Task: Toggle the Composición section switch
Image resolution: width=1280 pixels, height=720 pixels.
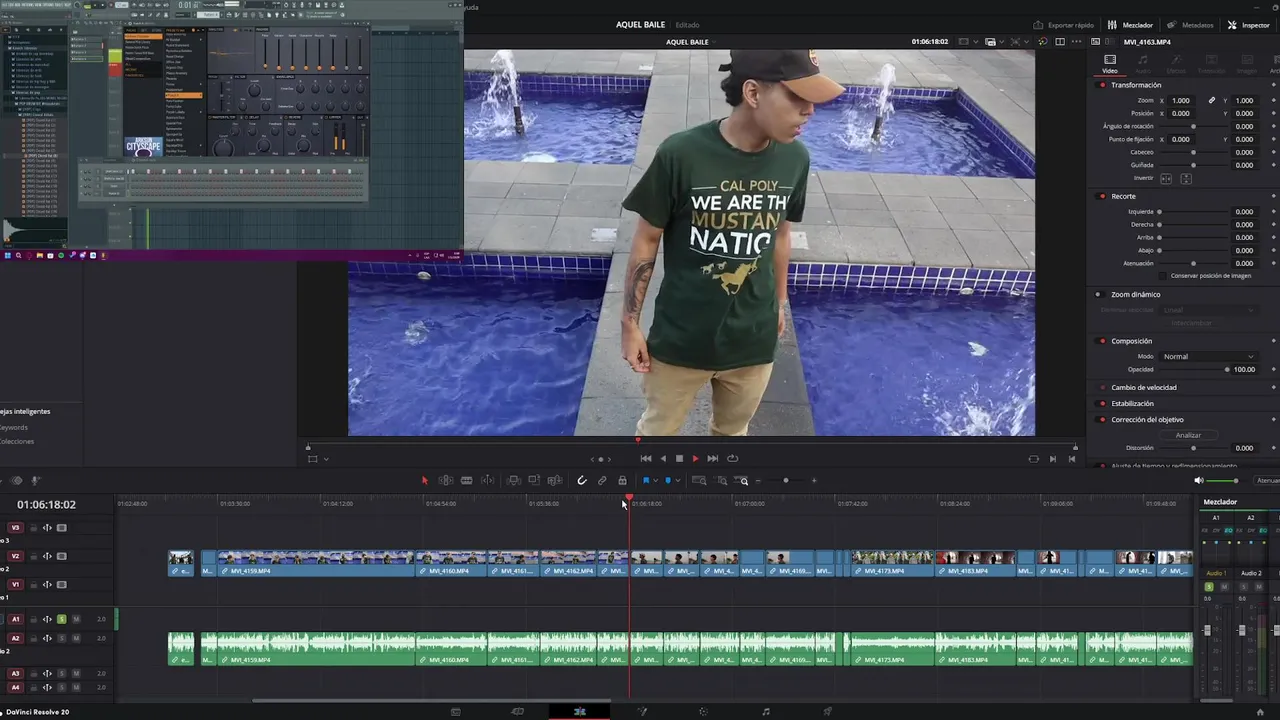Action: [x=1102, y=341]
